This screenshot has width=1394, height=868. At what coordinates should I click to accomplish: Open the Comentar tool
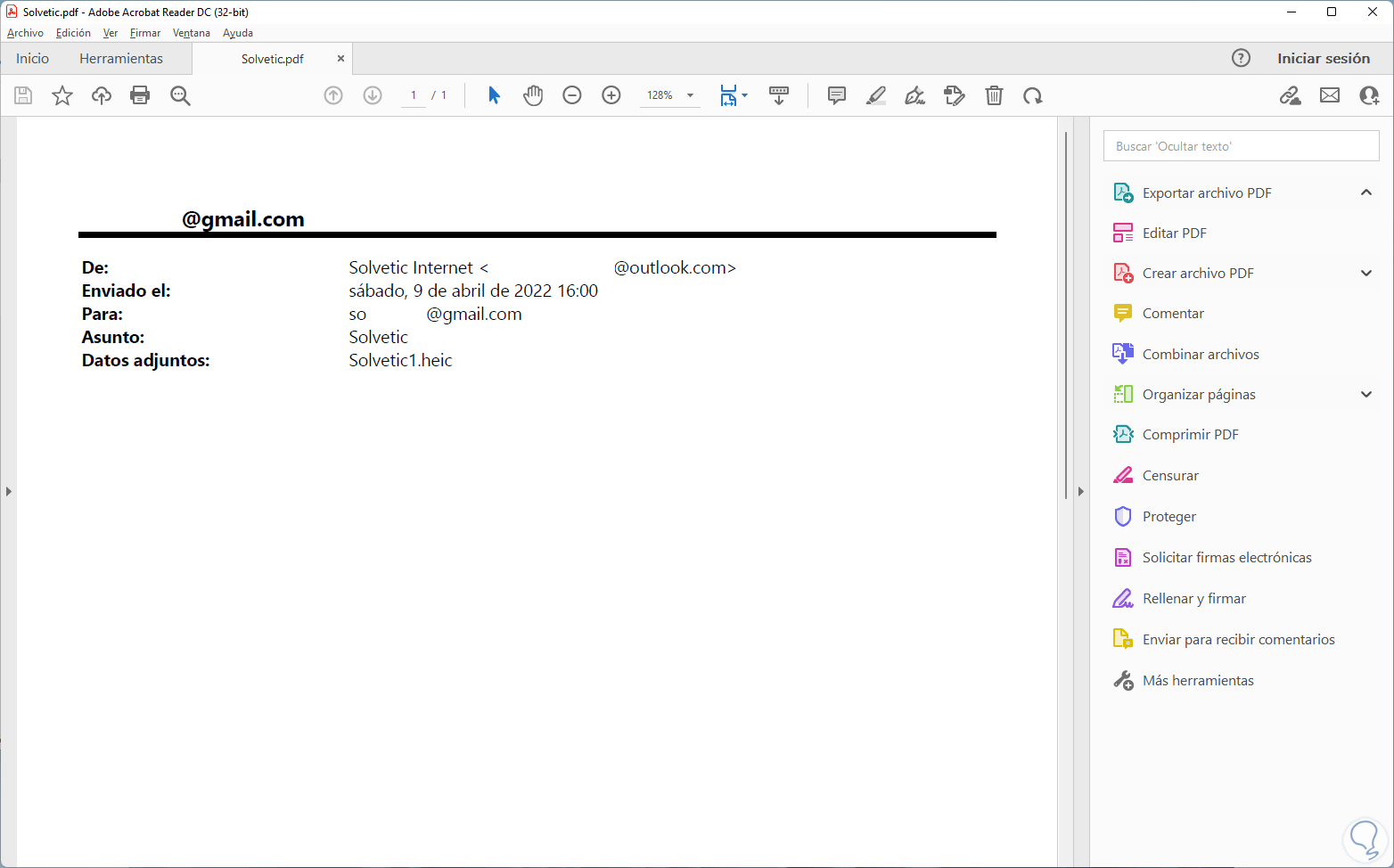pyautogui.click(x=1173, y=314)
